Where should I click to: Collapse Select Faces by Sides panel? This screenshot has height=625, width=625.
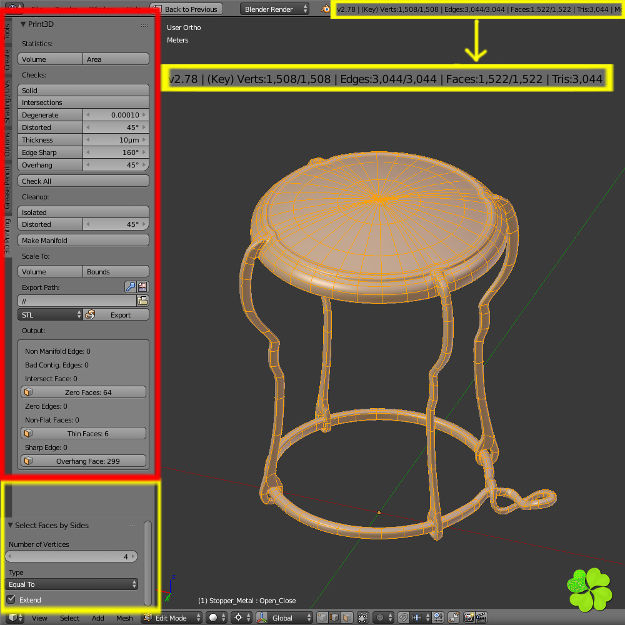coord(10,525)
